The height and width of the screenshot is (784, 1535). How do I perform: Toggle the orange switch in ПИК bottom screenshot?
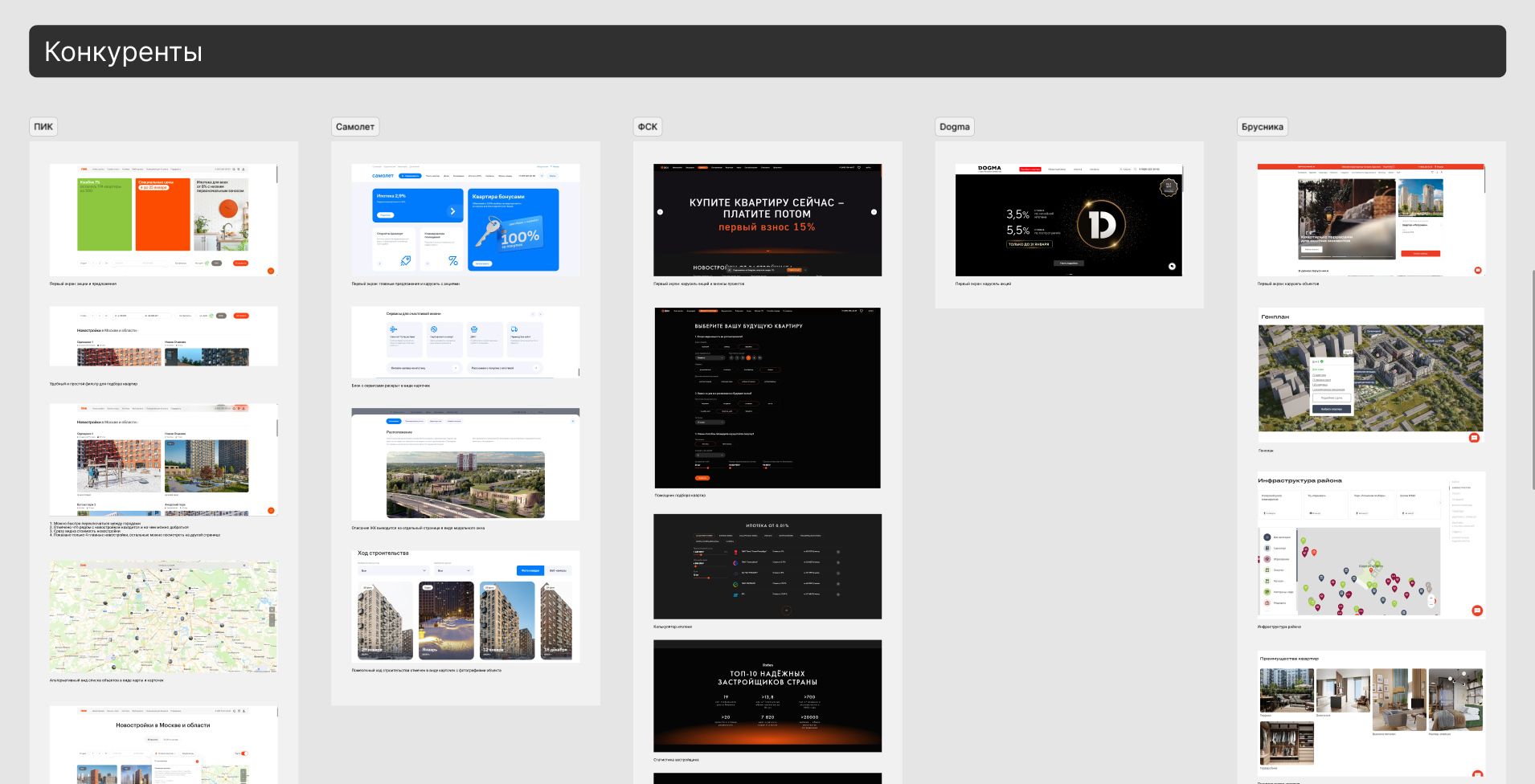point(244,753)
